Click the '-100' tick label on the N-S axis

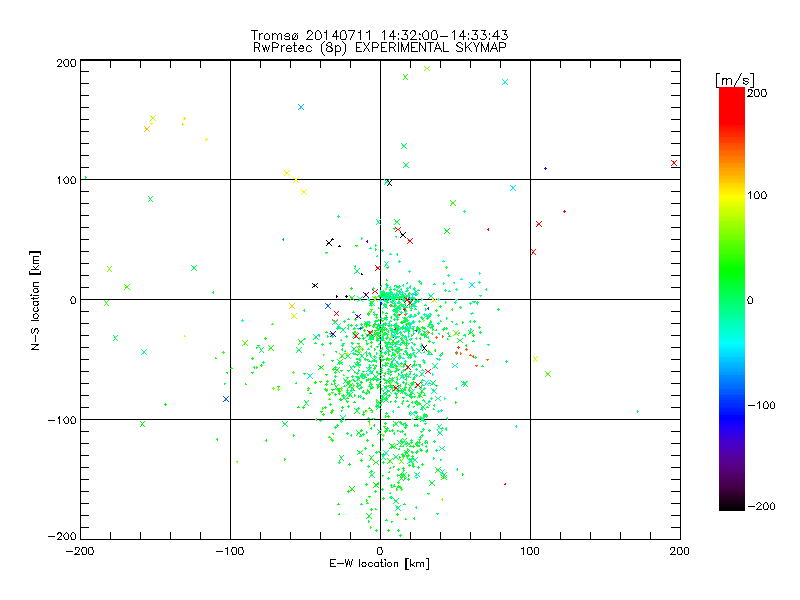[62, 420]
